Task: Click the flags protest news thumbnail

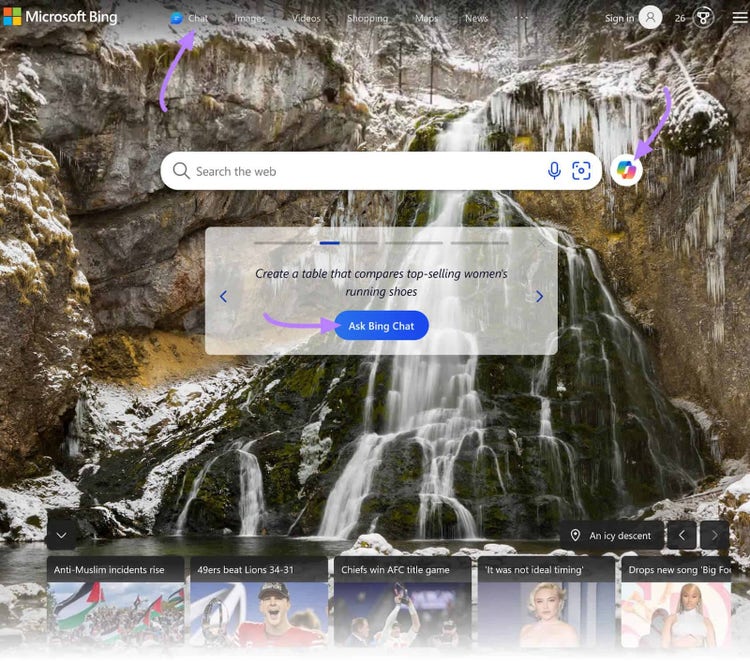Action: click(x=115, y=614)
